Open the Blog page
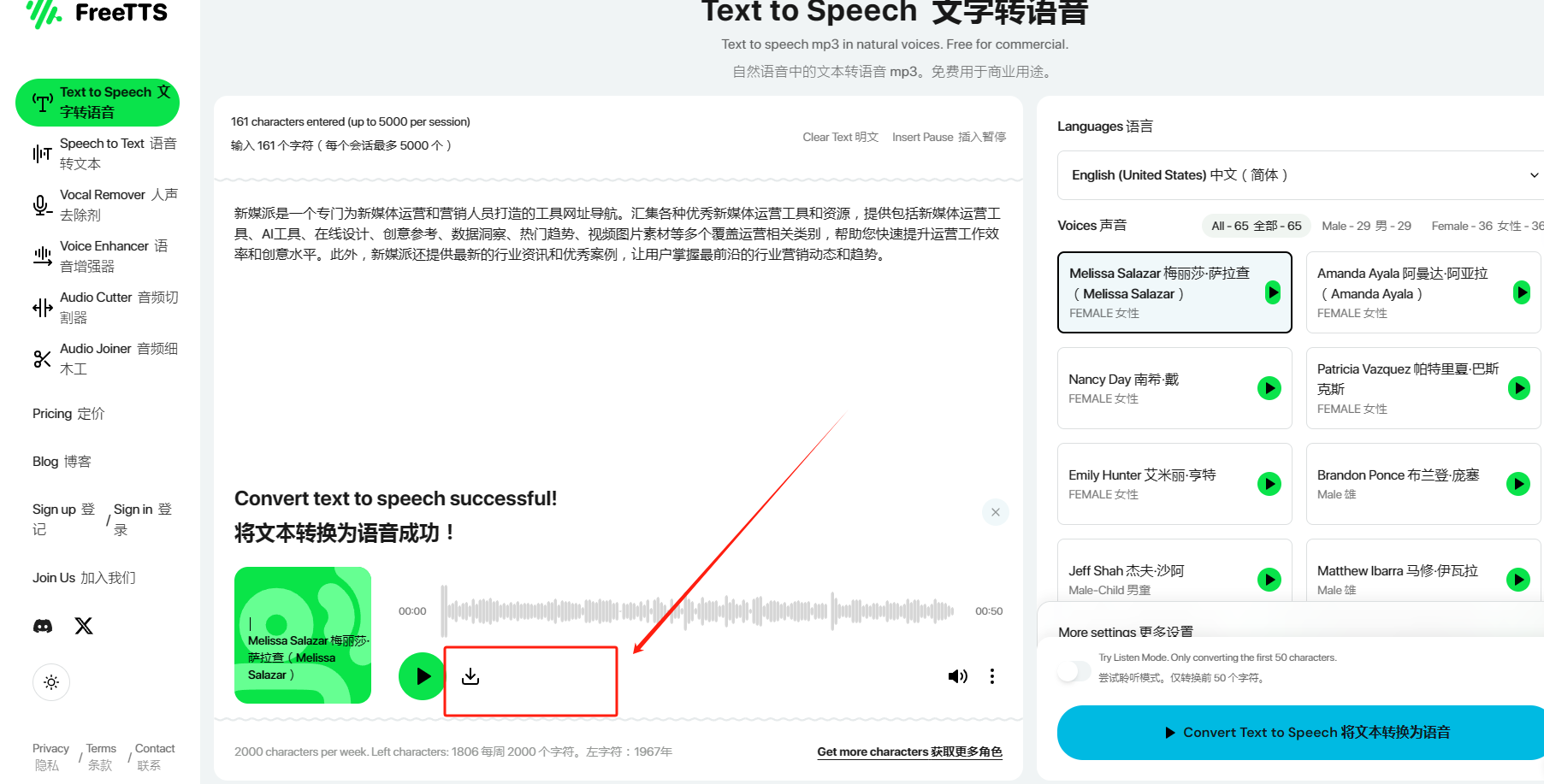Screen dimensions: 1544x784 click(x=62, y=462)
